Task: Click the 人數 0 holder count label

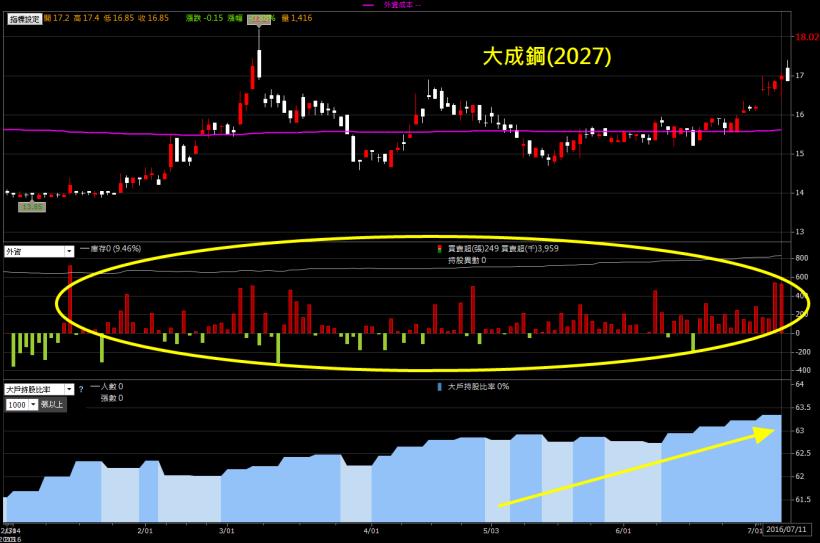Action: click(112, 387)
